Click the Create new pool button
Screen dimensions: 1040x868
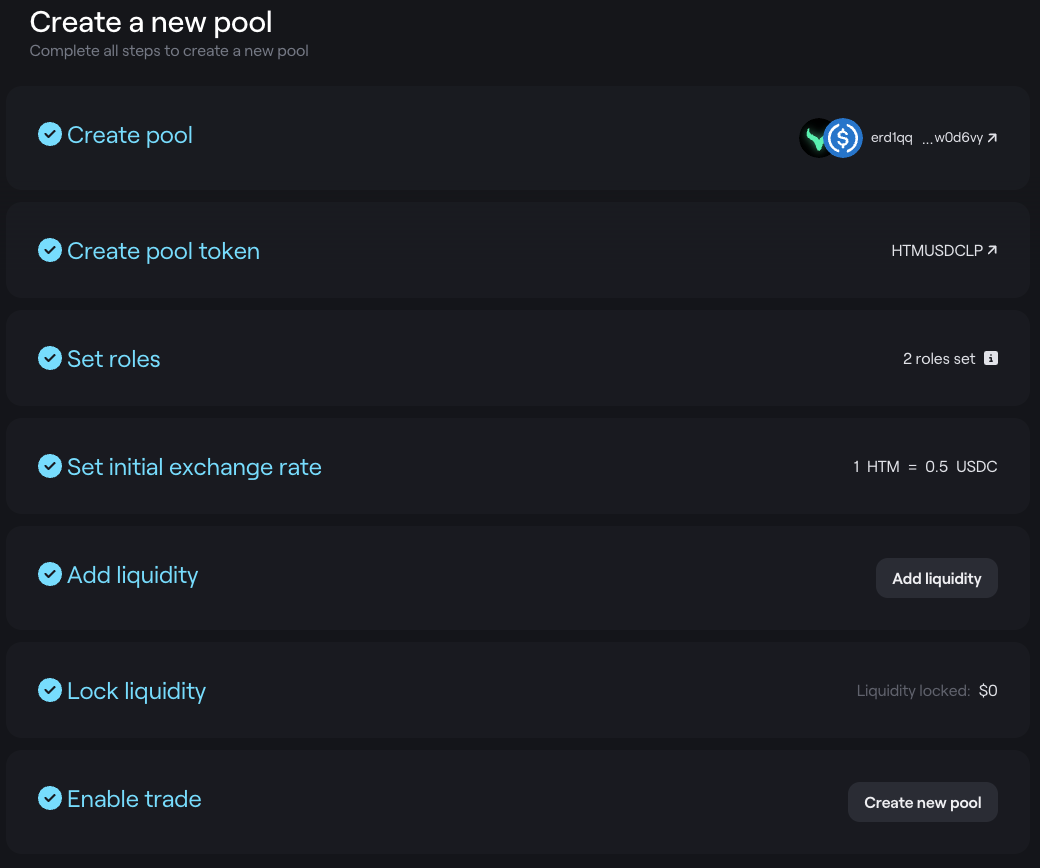pos(923,802)
